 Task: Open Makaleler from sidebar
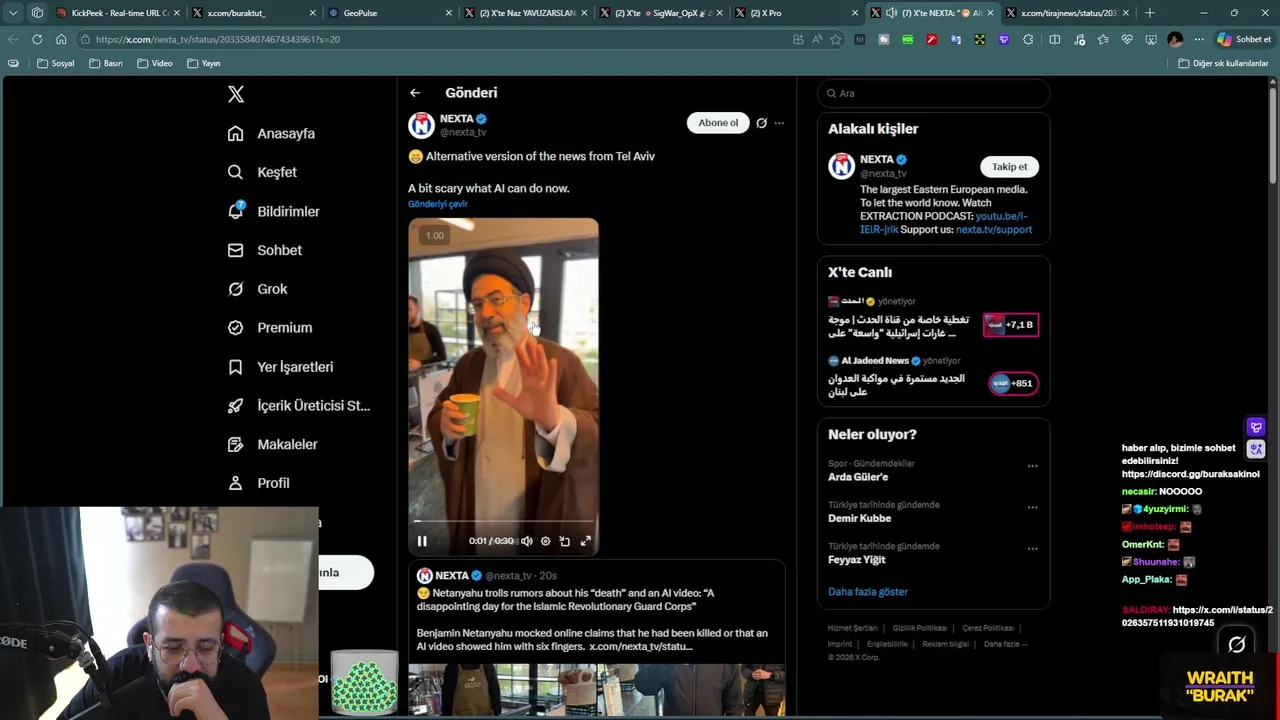[272, 444]
